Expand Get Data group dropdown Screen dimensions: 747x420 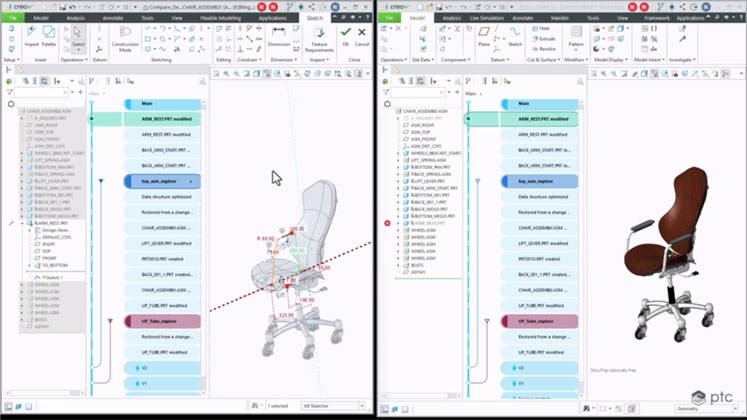423,60
